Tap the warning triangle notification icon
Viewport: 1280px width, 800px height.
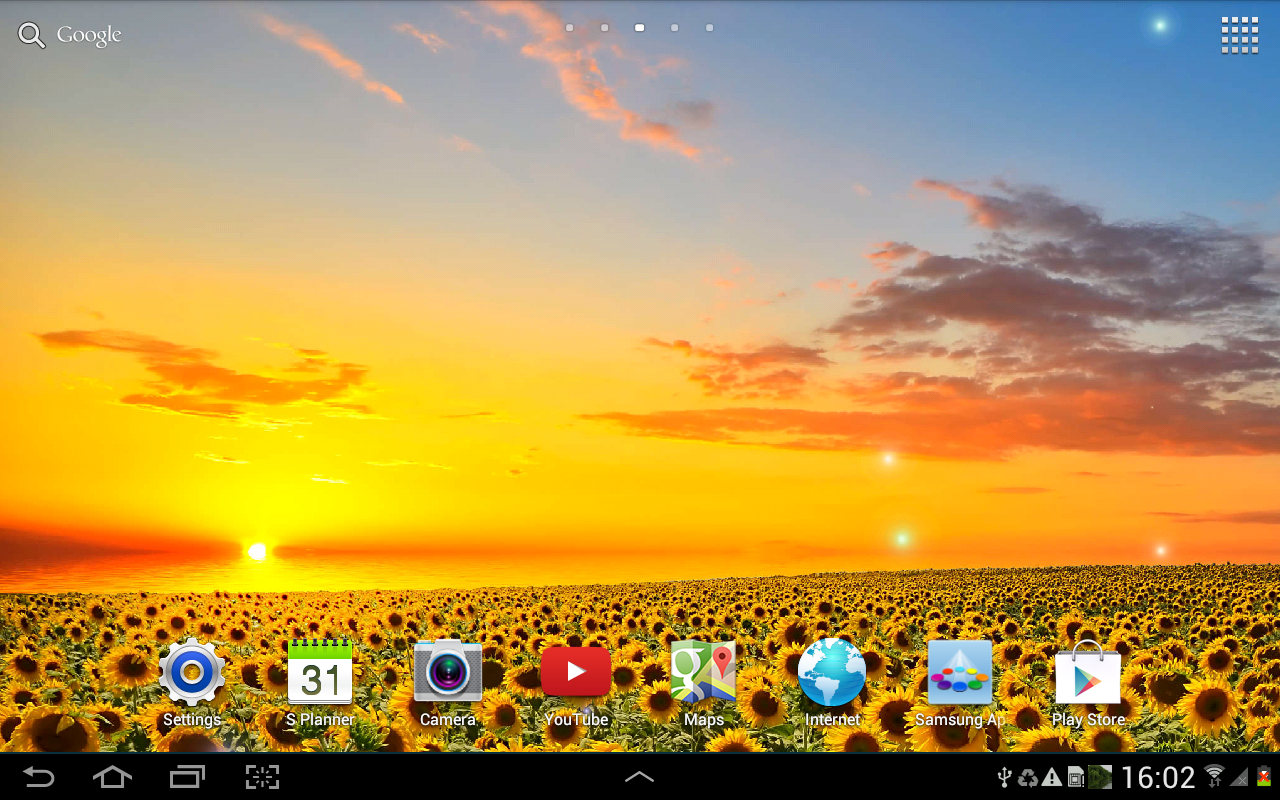pyautogui.click(x=1052, y=778)
